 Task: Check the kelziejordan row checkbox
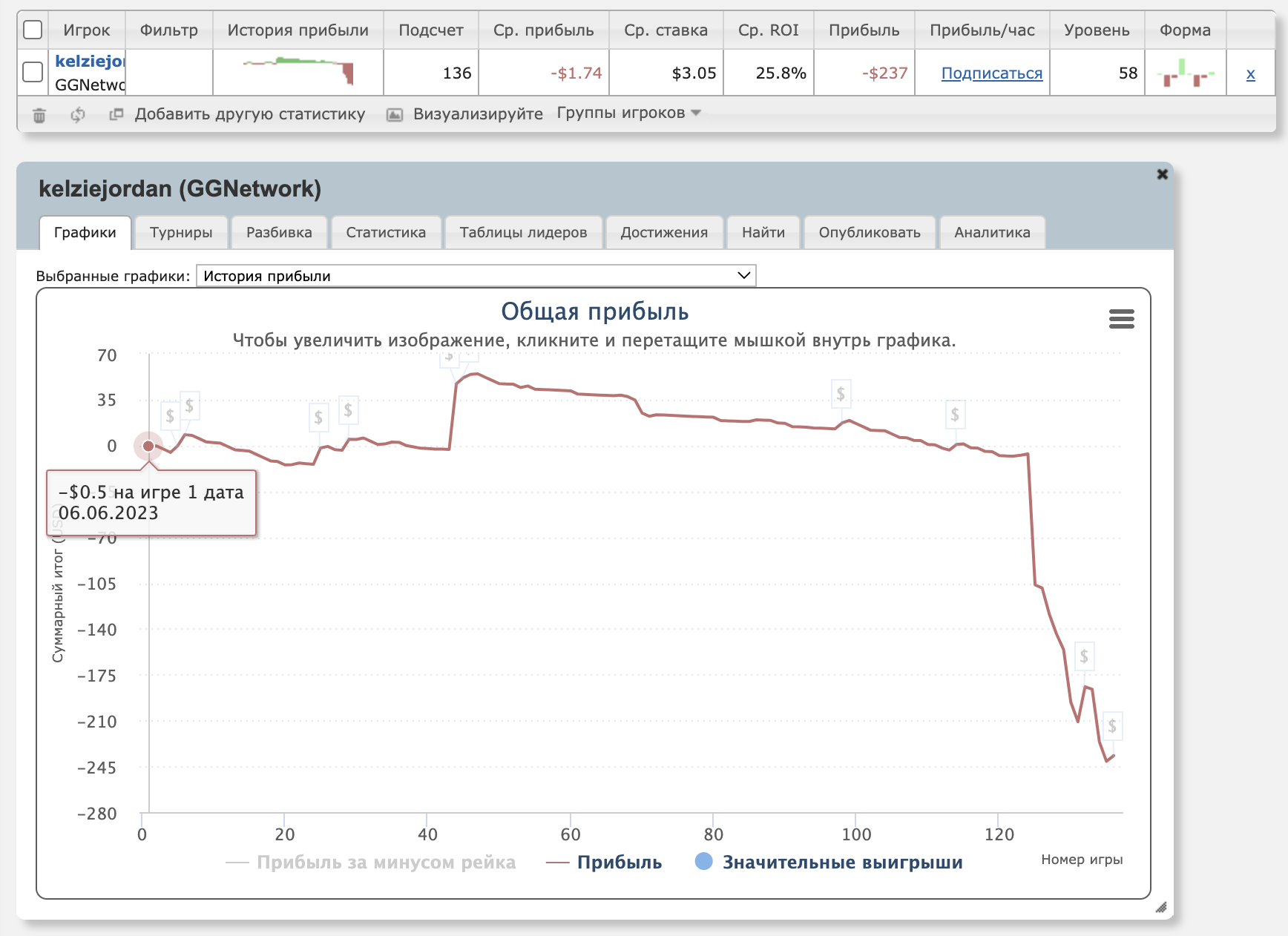[x=33, y=73]
